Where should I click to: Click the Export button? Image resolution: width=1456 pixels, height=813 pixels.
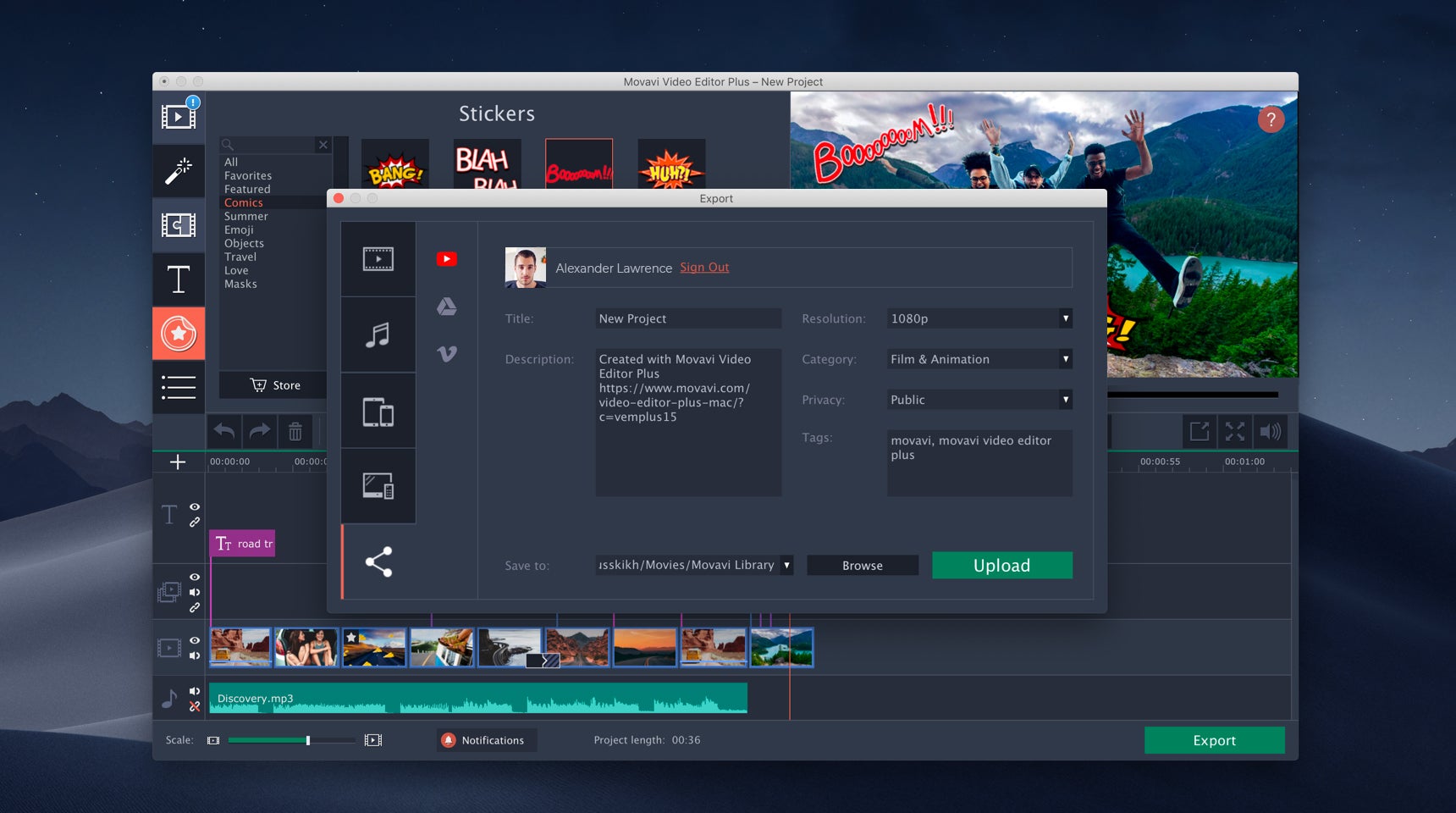pos(1215,740)
